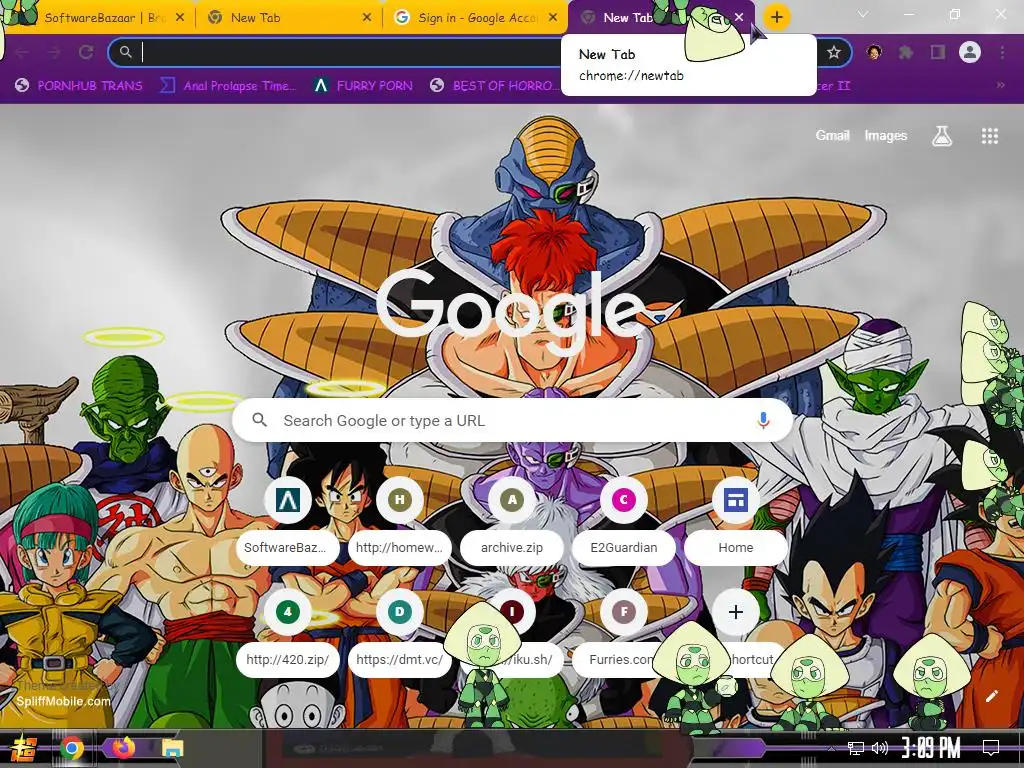Open Search Labs flask icon
This screenshot has width=1024, height=768.
tap(942, 136)
